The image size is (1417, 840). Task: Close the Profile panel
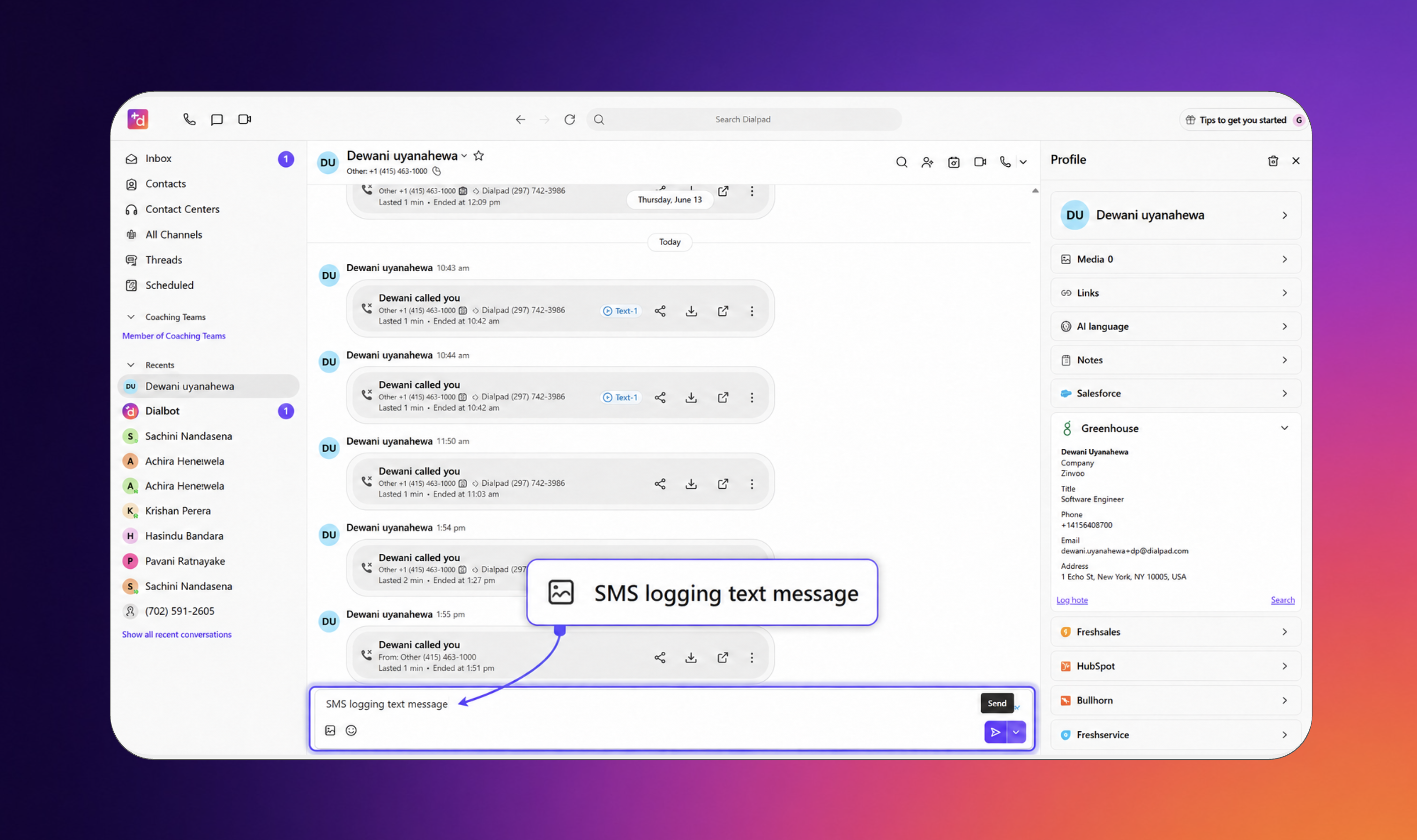1296,161
